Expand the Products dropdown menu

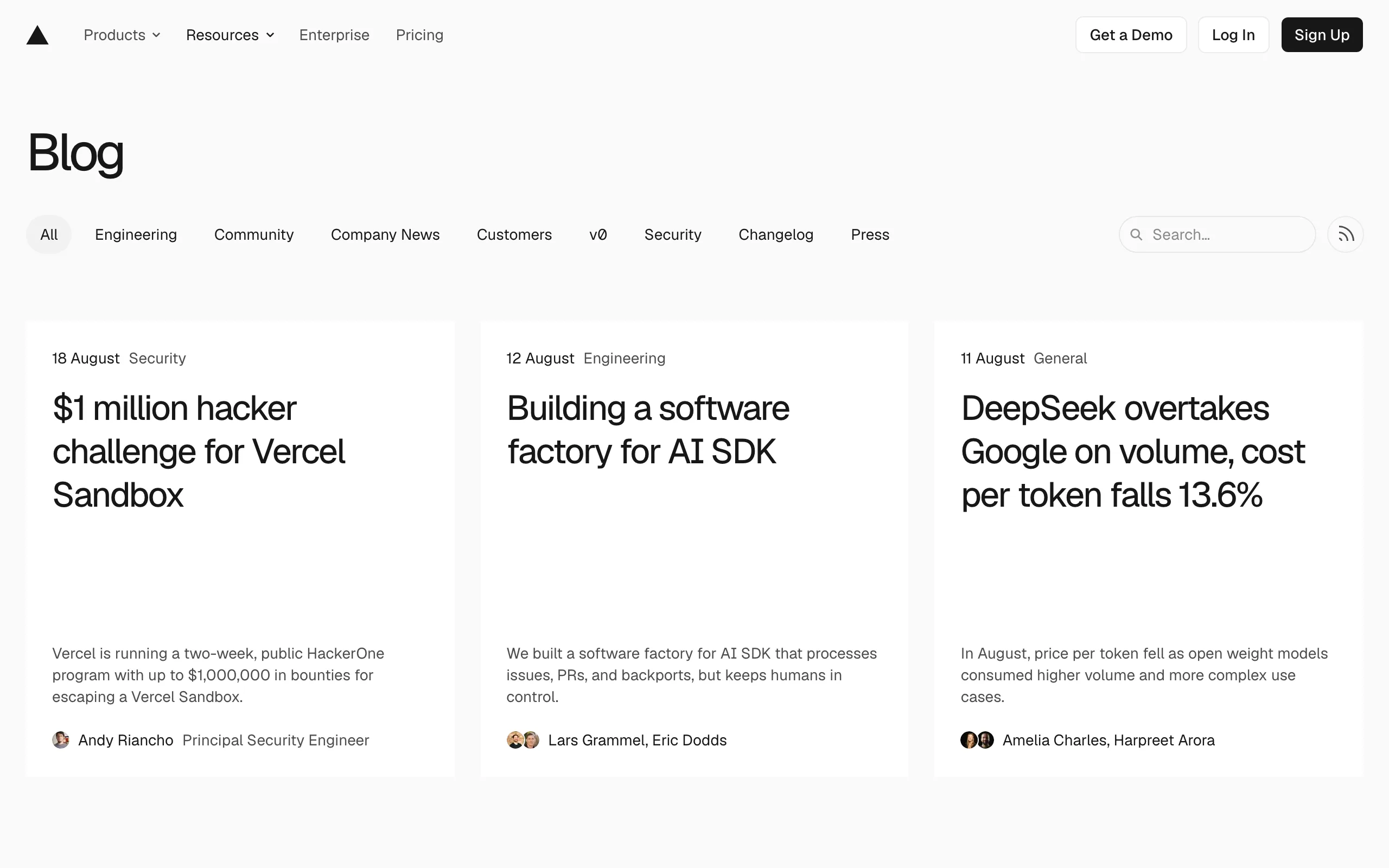[122, 35]
